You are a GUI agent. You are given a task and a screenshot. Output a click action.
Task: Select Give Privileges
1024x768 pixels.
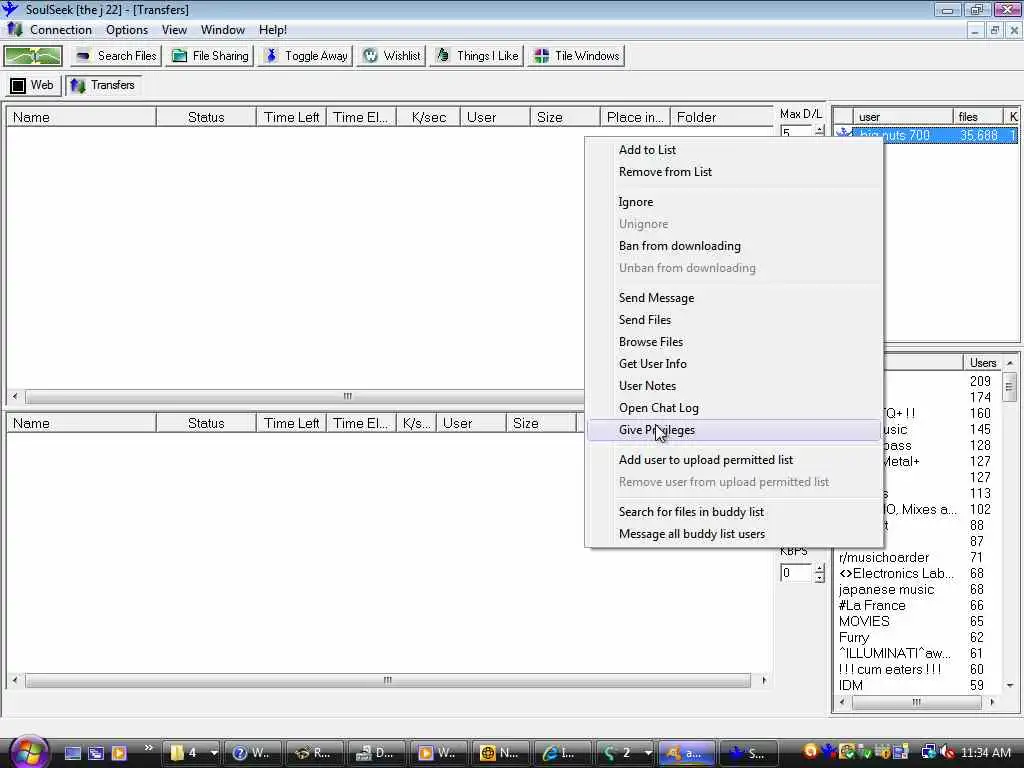point(734,430)
